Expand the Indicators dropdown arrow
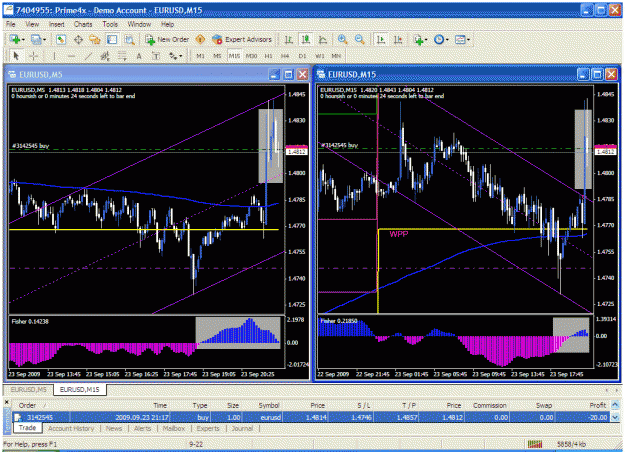 426,40
